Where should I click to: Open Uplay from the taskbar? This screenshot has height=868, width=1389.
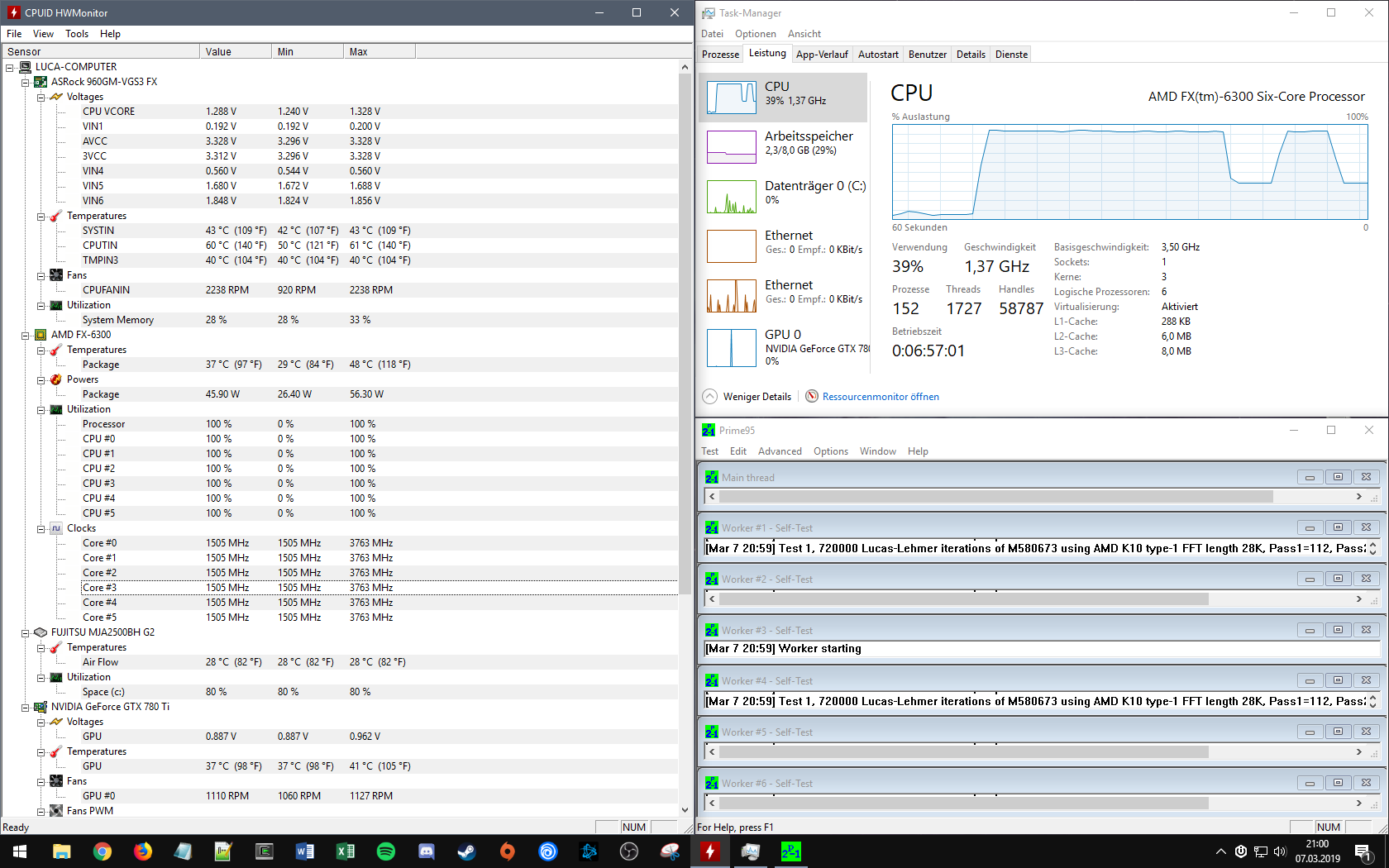click(x=547, y=851)
